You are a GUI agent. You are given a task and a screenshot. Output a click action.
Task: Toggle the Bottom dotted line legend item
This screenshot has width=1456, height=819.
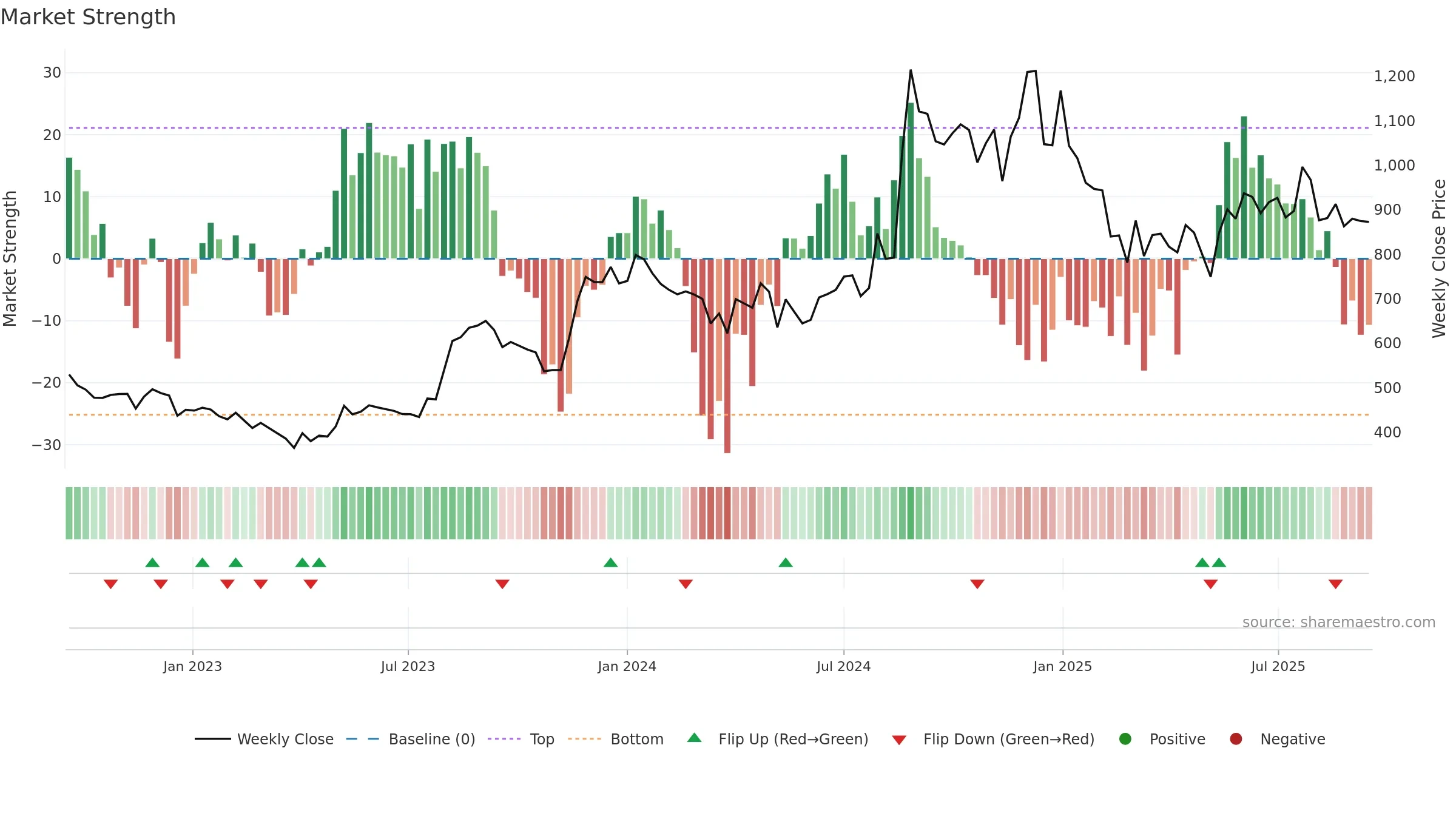(616, 739)
